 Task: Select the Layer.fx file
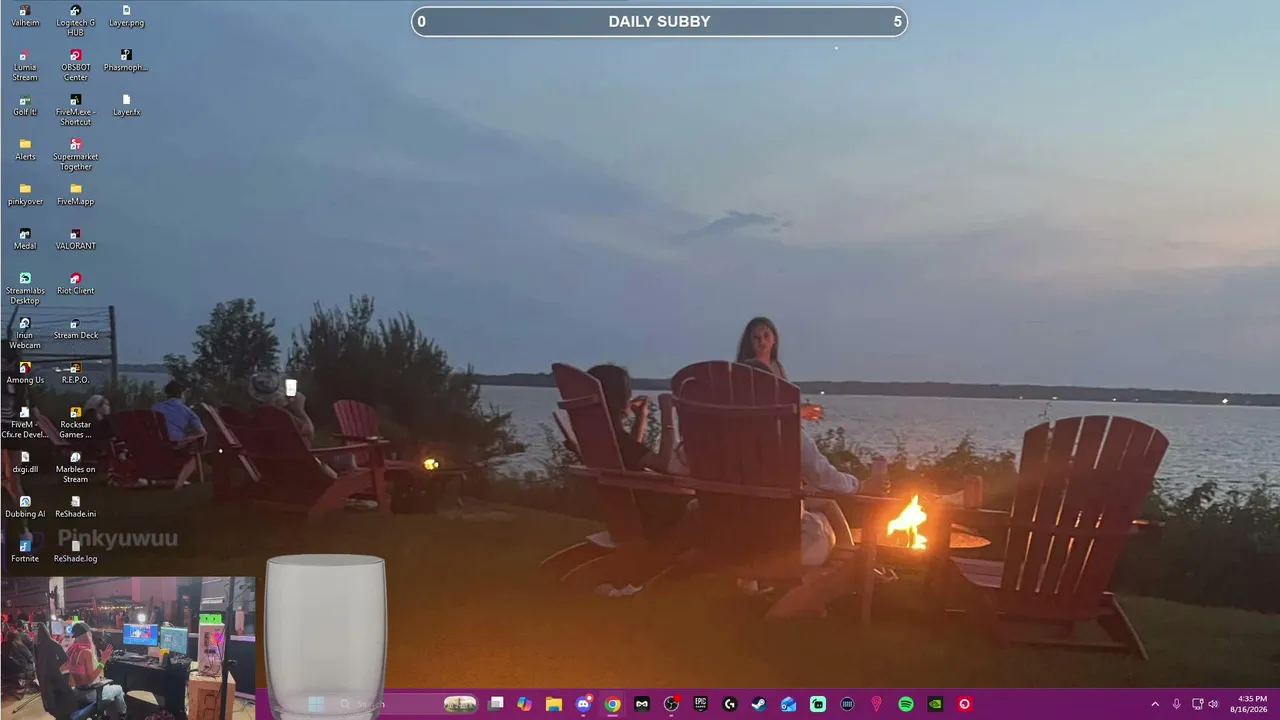[x=126, y=106]
